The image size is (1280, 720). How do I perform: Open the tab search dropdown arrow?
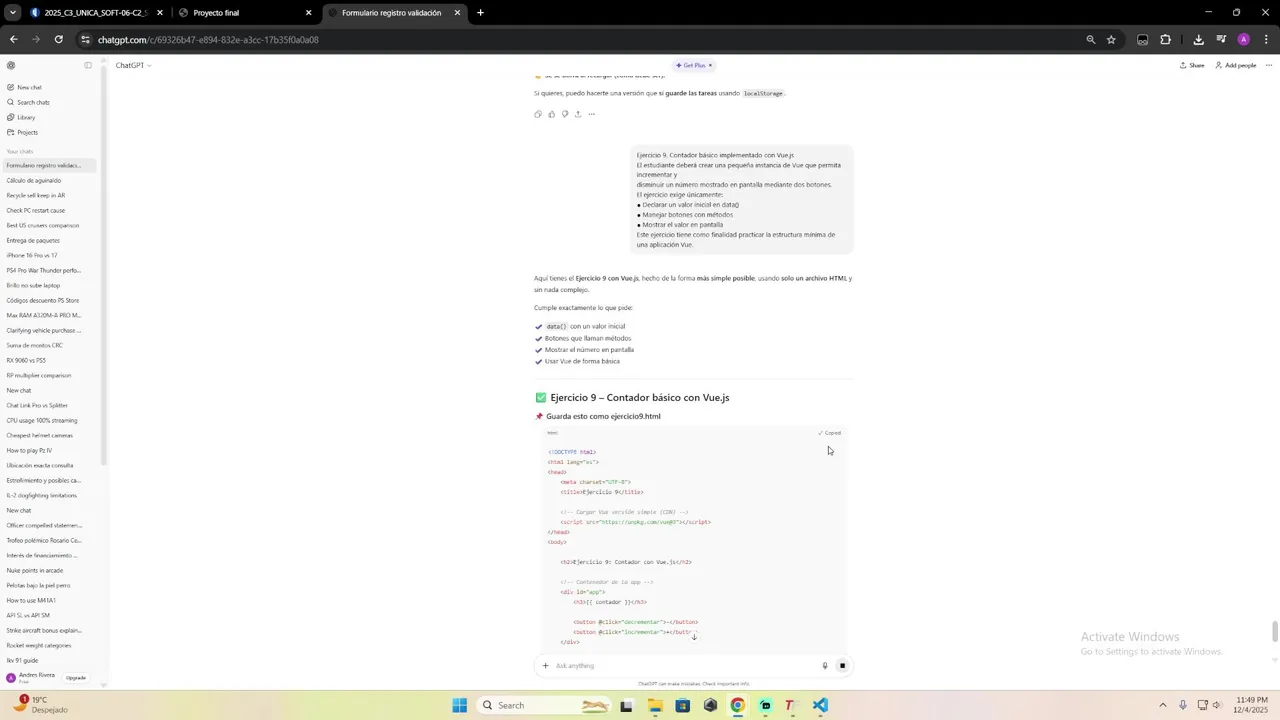(x=12, y=13)
